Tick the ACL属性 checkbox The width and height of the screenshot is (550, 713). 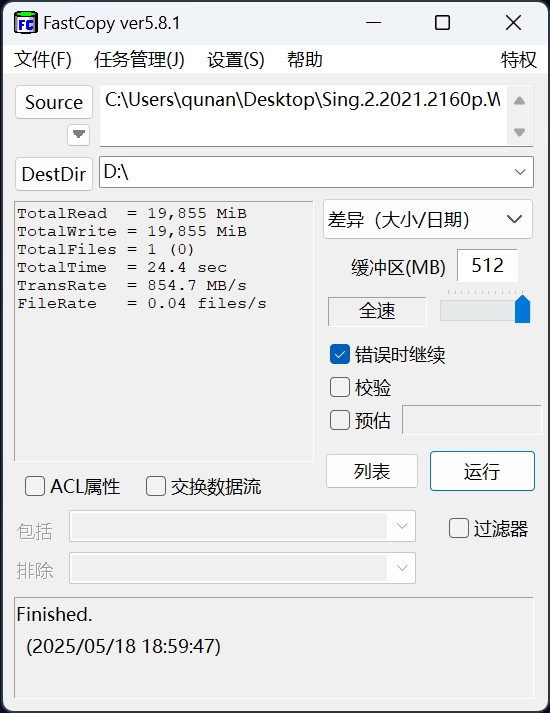click(x=35, y=486)
